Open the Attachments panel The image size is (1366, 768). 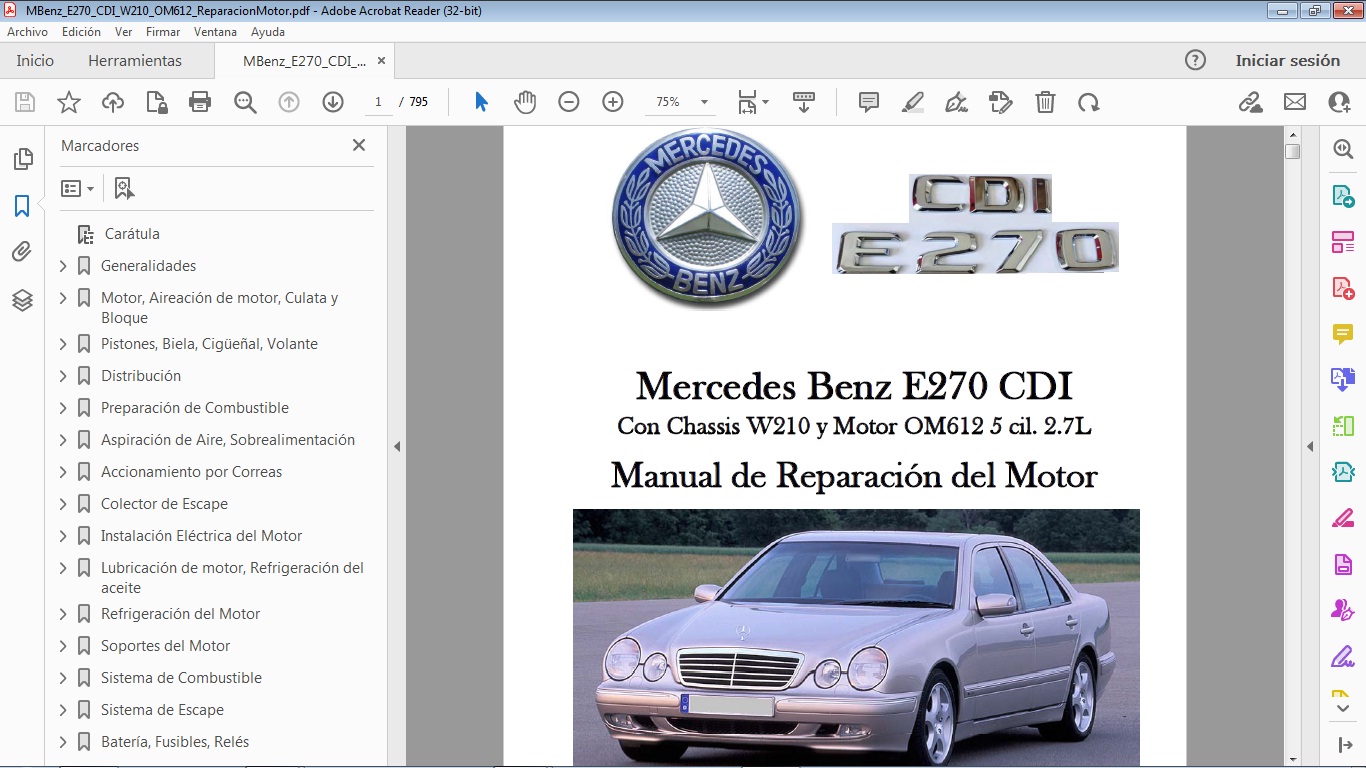click(22, 252)
